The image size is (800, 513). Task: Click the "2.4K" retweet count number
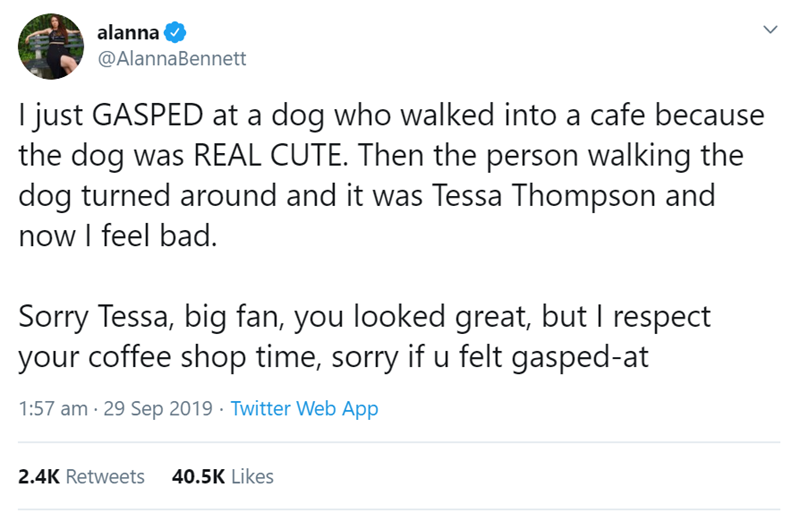click(39, 477)
